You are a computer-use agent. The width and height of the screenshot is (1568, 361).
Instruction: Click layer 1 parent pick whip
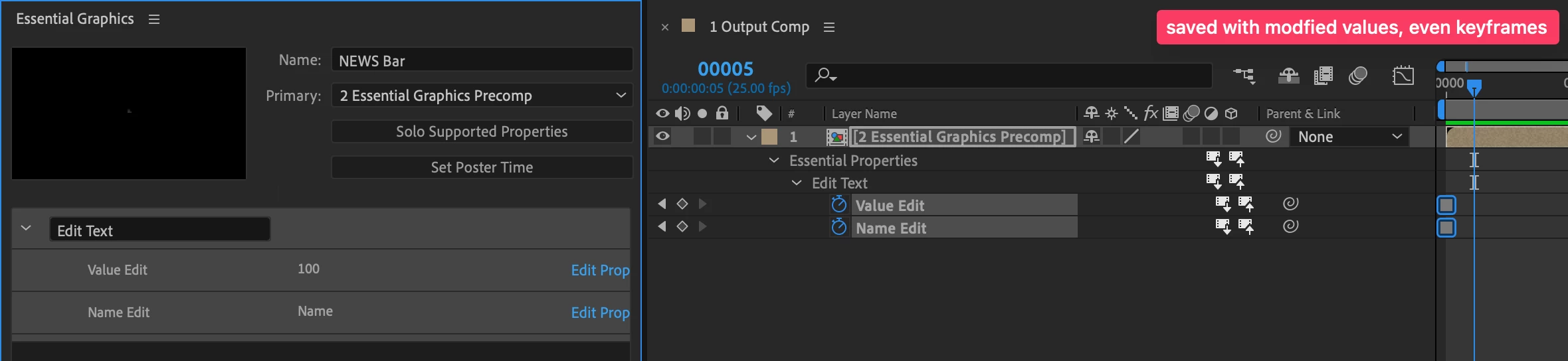point(1273,136)
